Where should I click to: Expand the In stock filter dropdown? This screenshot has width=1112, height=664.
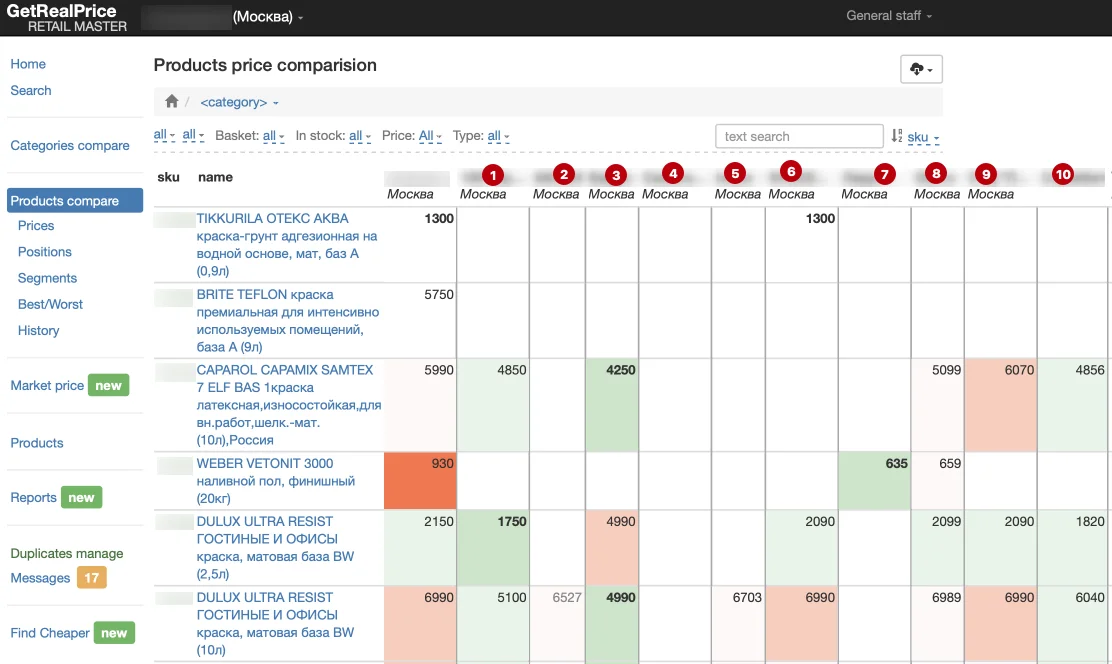tap(359, 136)
